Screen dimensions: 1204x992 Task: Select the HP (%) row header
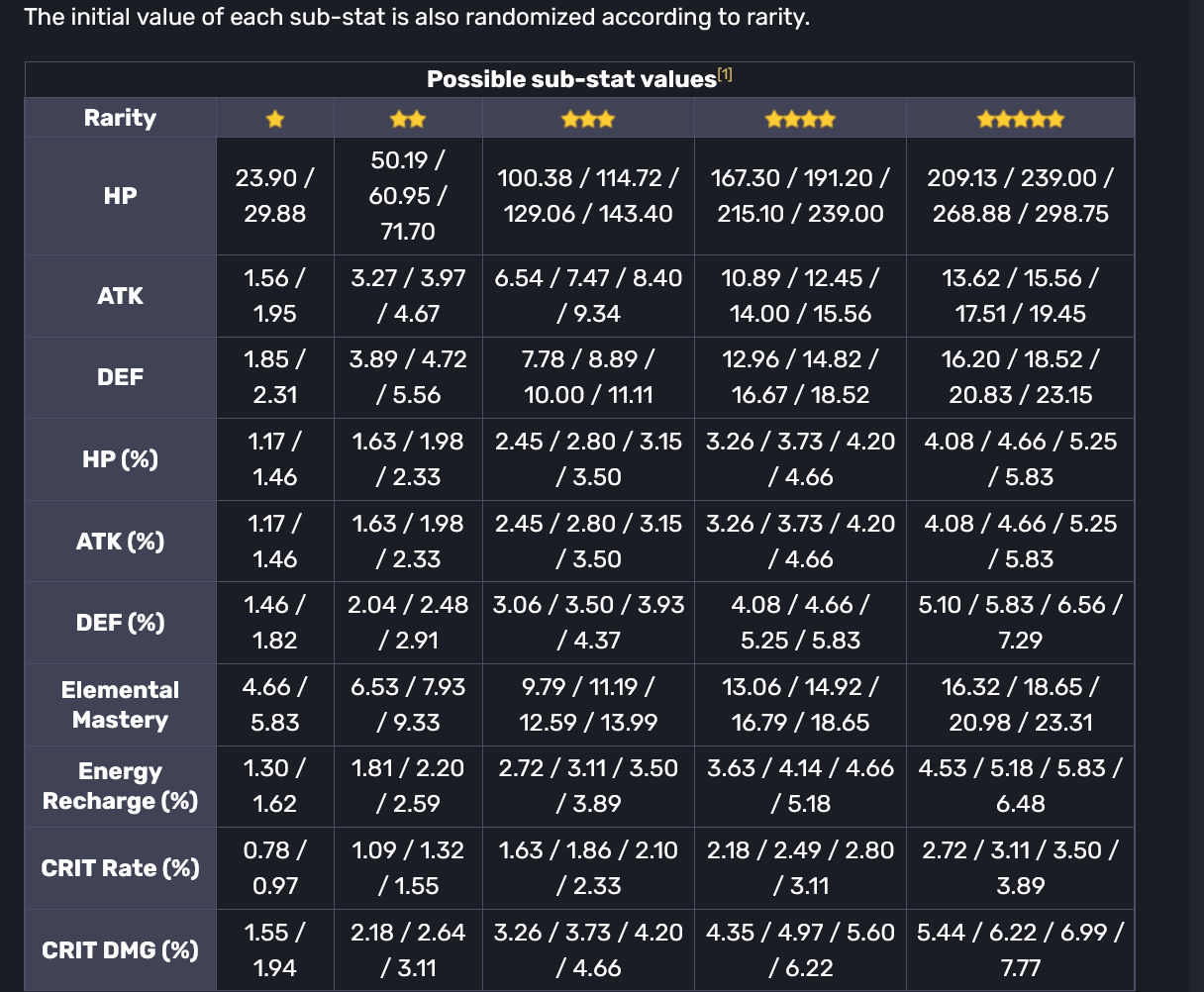tap(120, 459)
